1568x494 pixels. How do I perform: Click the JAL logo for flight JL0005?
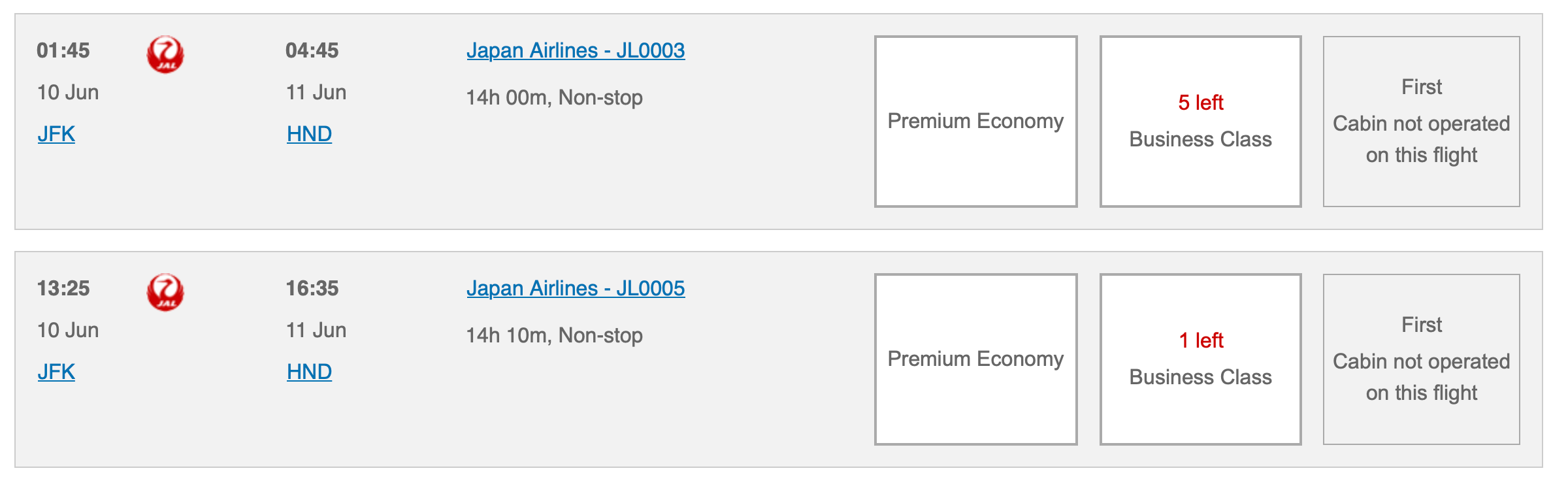165,292
